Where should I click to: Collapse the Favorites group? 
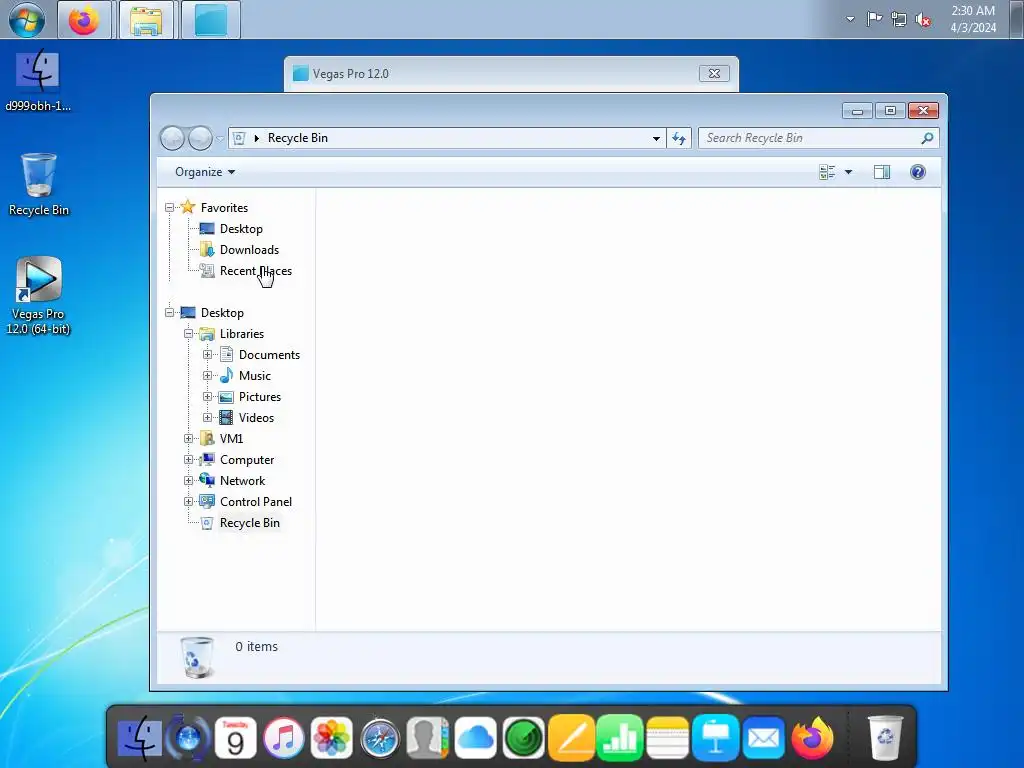pos(169,208)
